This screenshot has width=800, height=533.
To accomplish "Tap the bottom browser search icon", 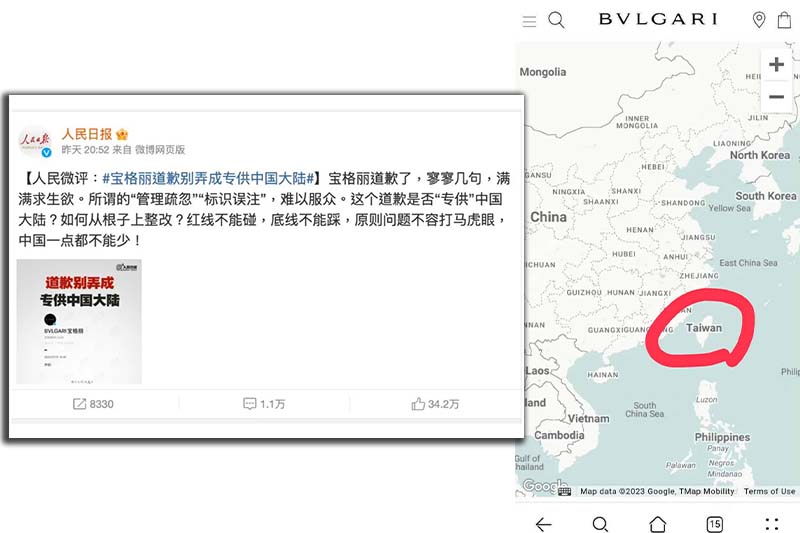I will point(600,524).
